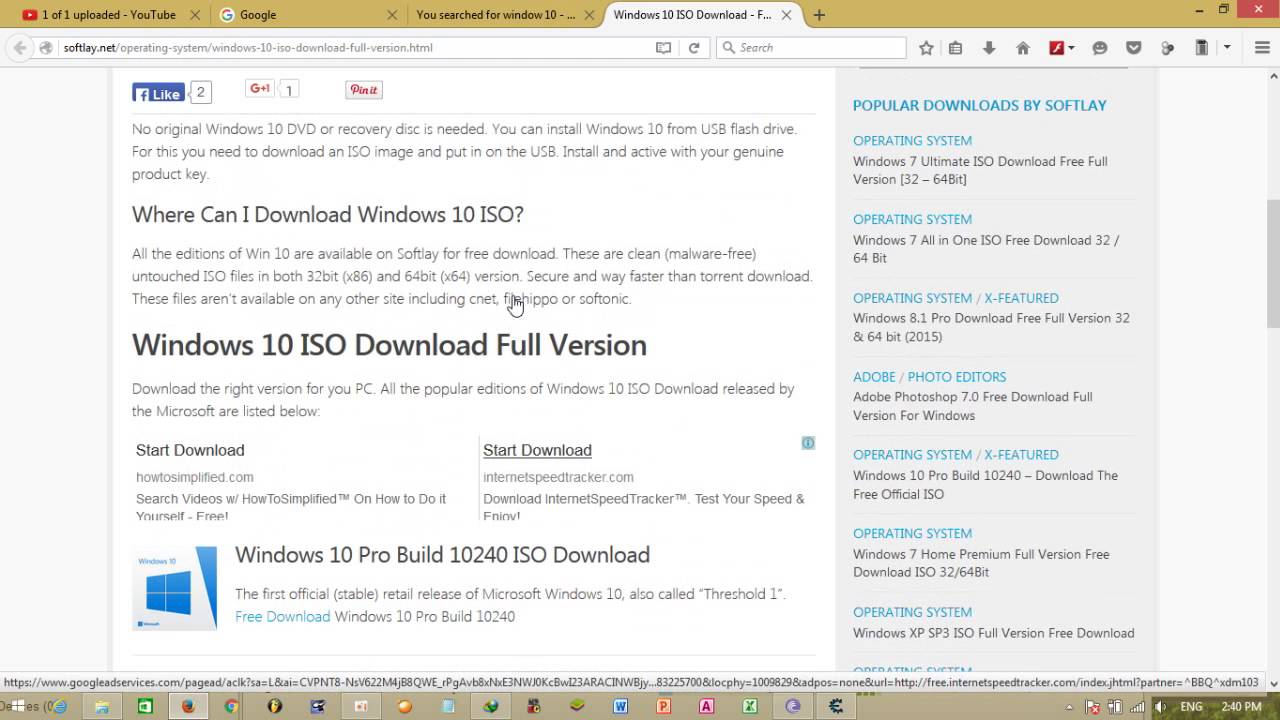
Task: Open 'Windows 7 Home Premium Full Version' link
Action: (x=981, y=563)
